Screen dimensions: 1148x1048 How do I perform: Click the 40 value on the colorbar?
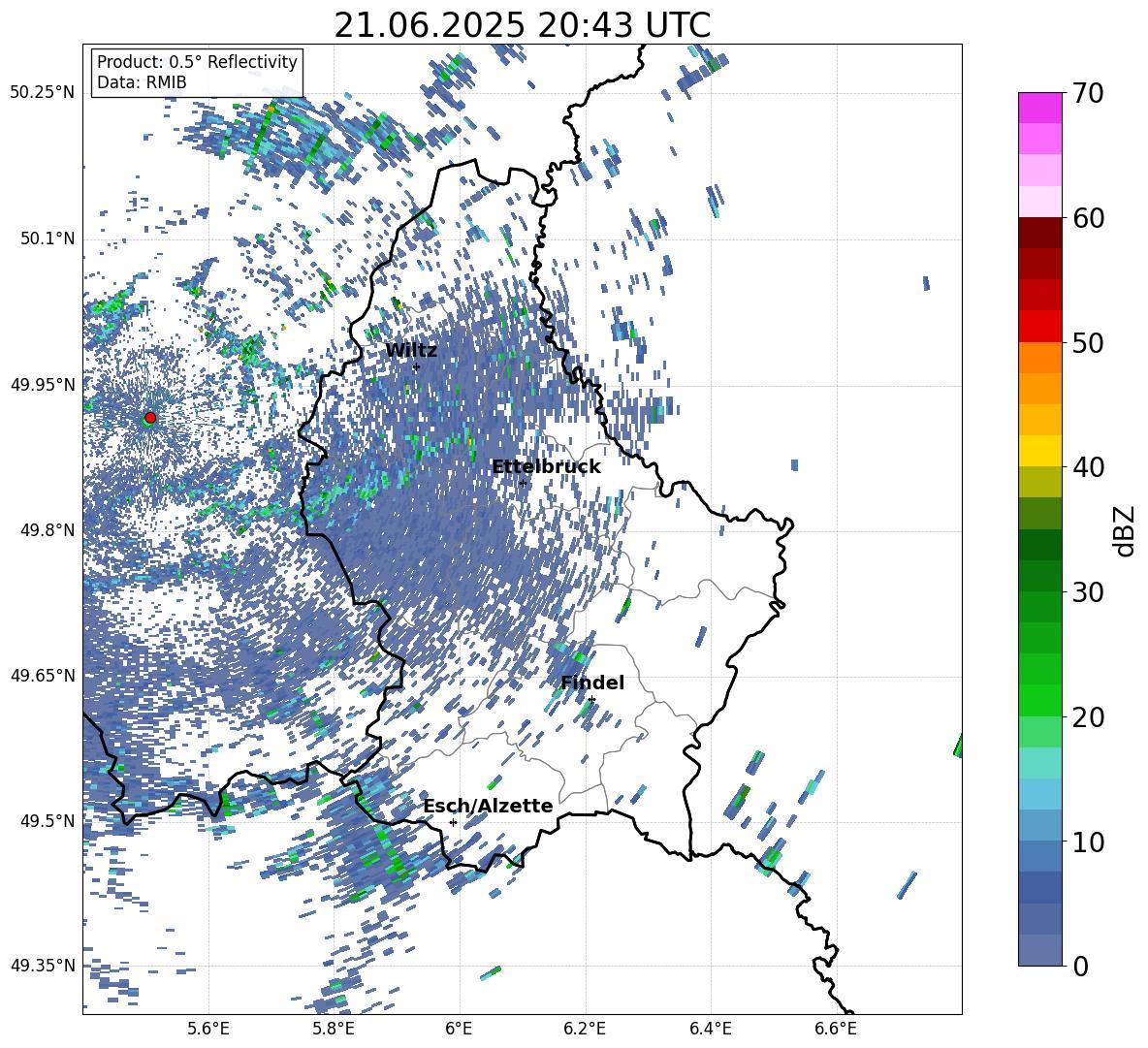[x=1088, y=467]
